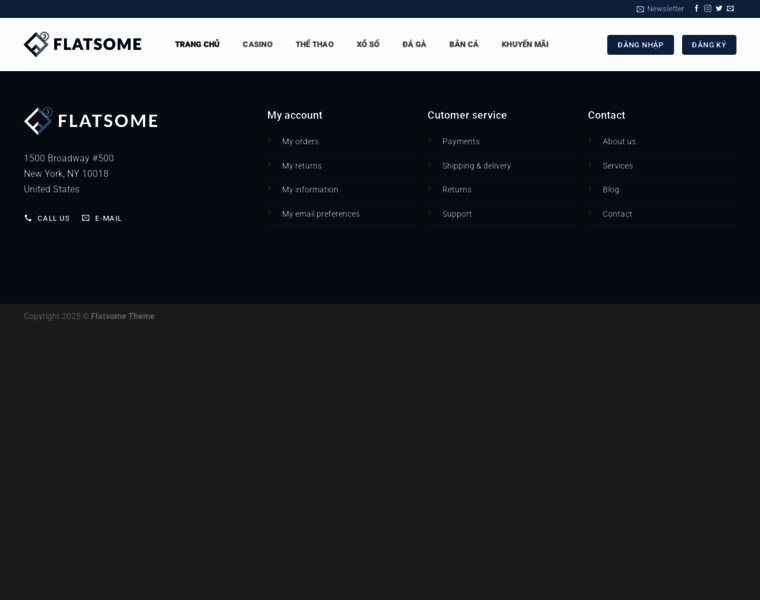The width and height of the screenshot is (760, 600).
Task: Select the Trang Chủ menu item
Action: tap(197, 44)
